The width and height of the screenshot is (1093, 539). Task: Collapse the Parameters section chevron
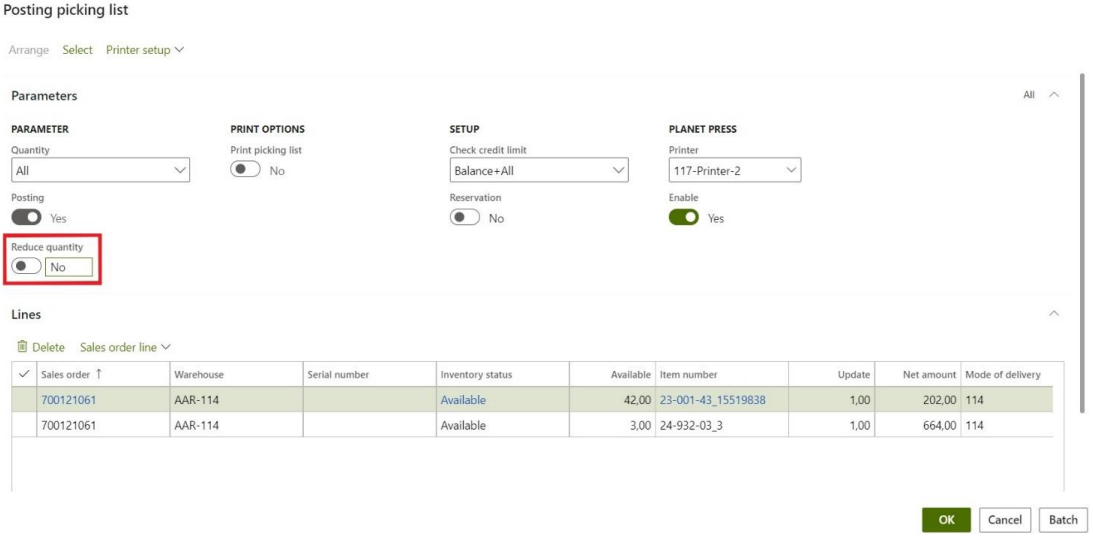point(1053,95)
